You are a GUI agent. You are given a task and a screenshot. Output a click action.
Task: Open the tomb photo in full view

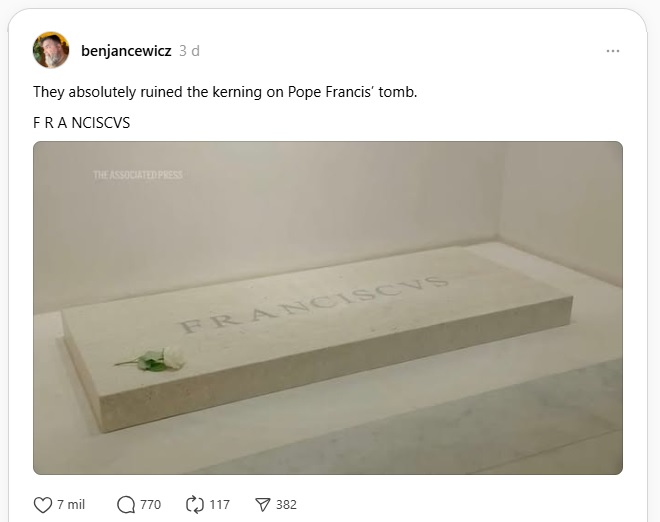(328, 308)
